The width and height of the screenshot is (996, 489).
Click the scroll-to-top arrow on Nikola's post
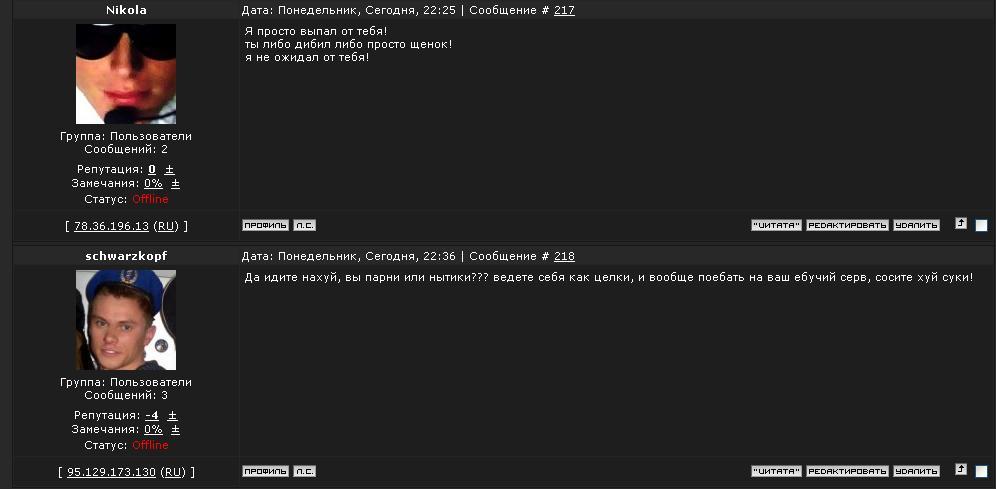[x=961, y=224]
